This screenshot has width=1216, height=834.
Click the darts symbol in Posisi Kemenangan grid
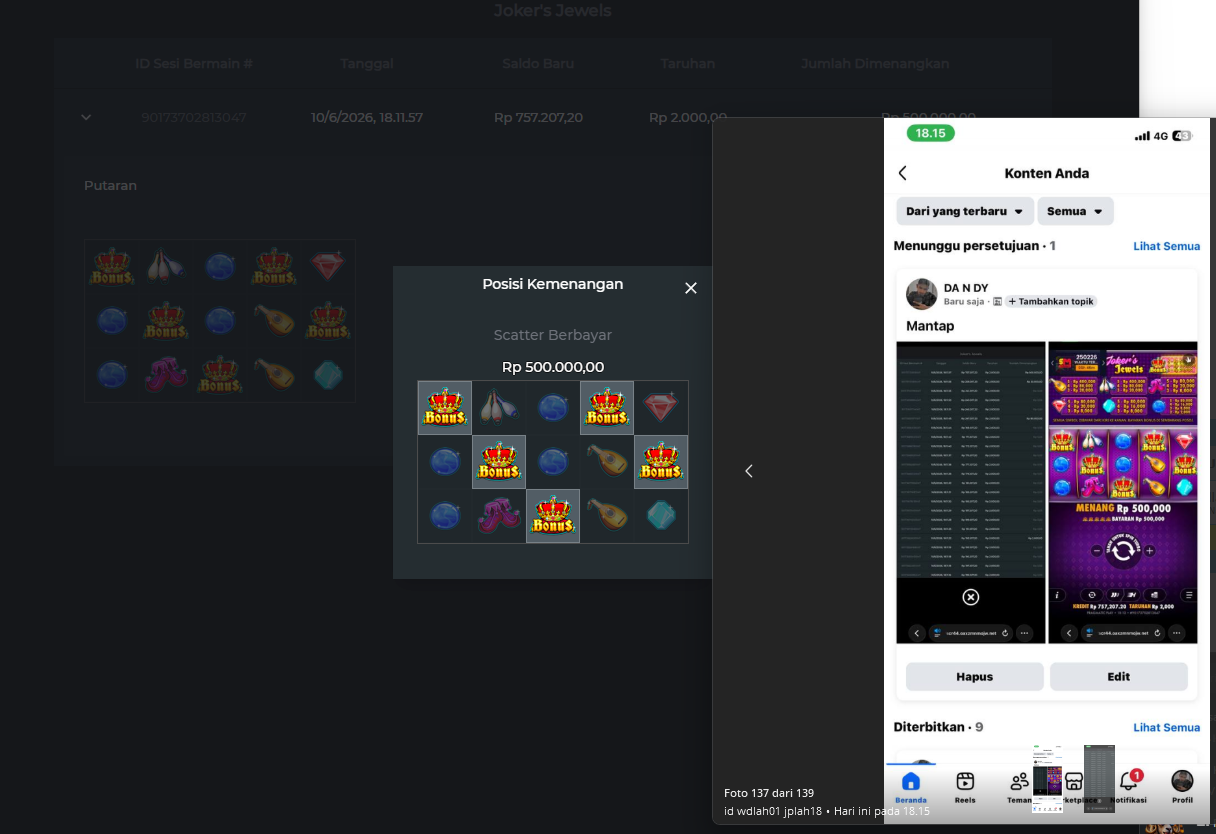point(499,408)
